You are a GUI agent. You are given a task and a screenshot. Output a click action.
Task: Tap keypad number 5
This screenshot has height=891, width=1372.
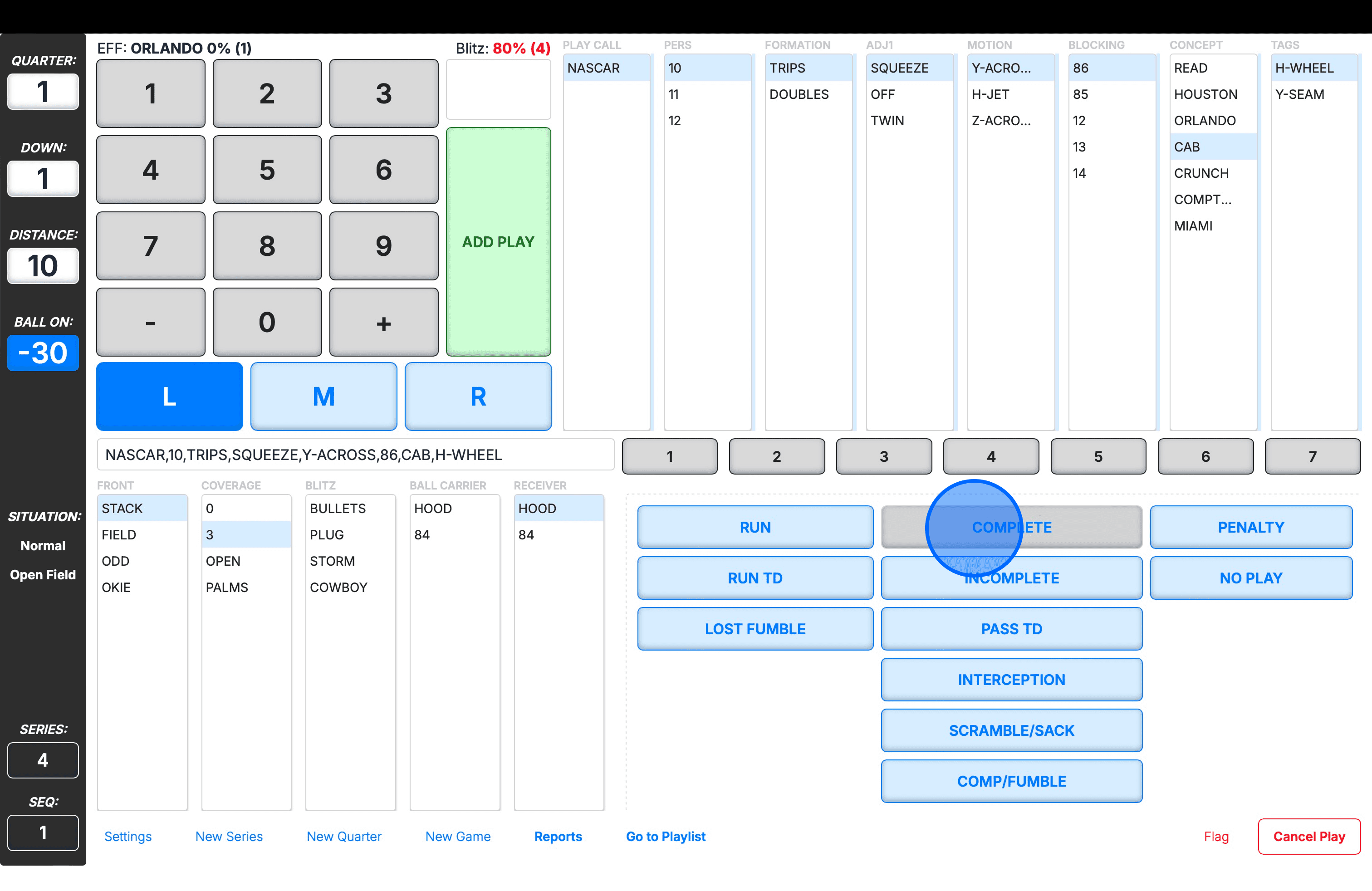point(268,169)
